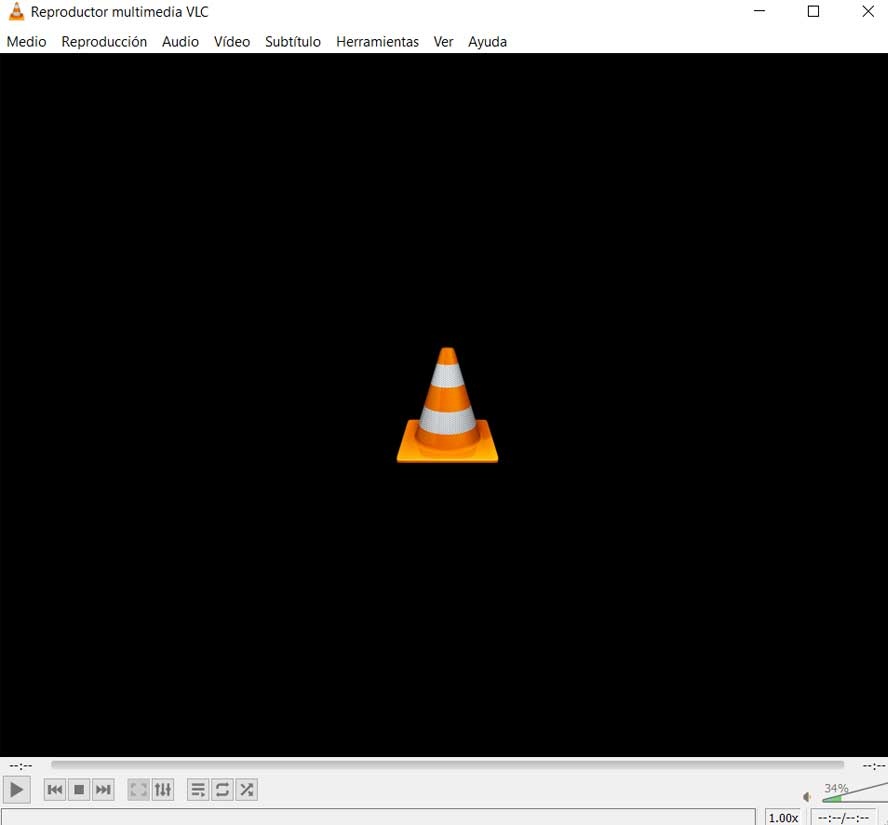
Task: Toggle the loop repeat mode
Action: click(222, 789)
